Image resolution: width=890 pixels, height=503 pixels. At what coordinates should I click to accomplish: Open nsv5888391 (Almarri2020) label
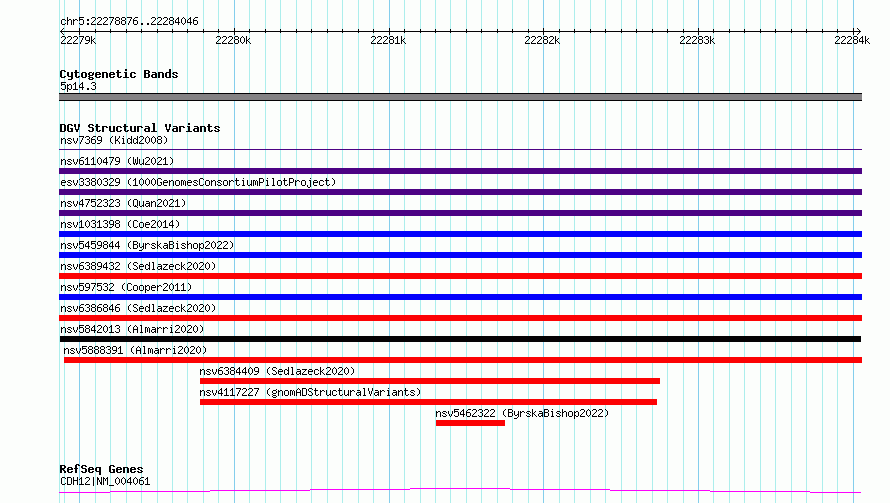[x=135, y=350]
